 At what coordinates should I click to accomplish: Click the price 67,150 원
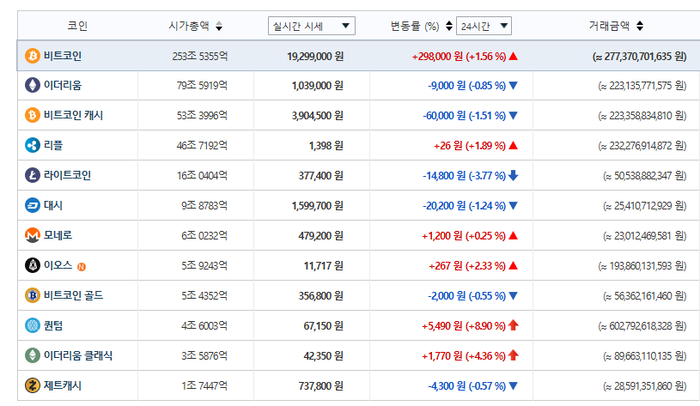point(324,326)
